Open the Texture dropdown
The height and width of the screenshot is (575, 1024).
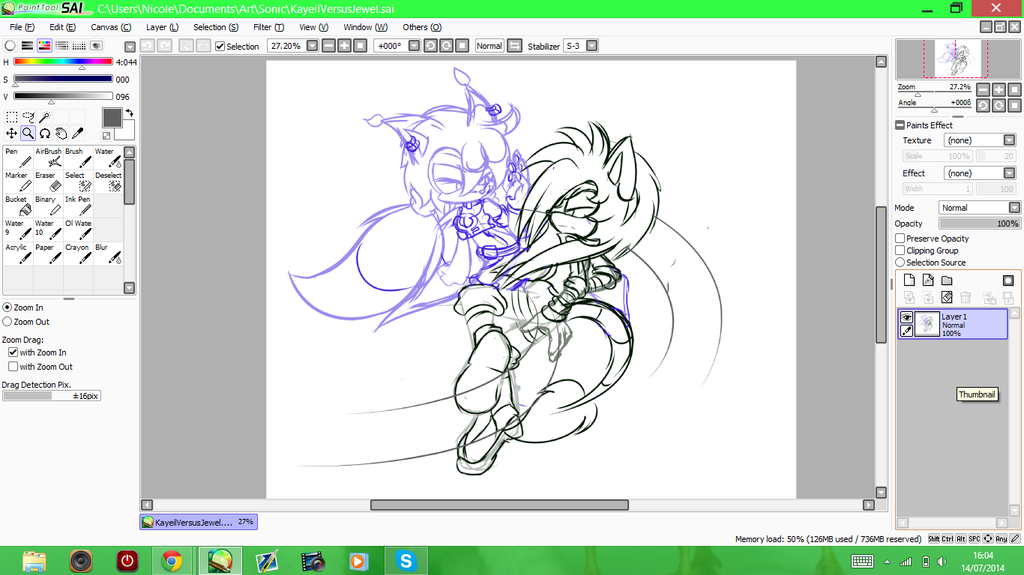point(1009,140)
